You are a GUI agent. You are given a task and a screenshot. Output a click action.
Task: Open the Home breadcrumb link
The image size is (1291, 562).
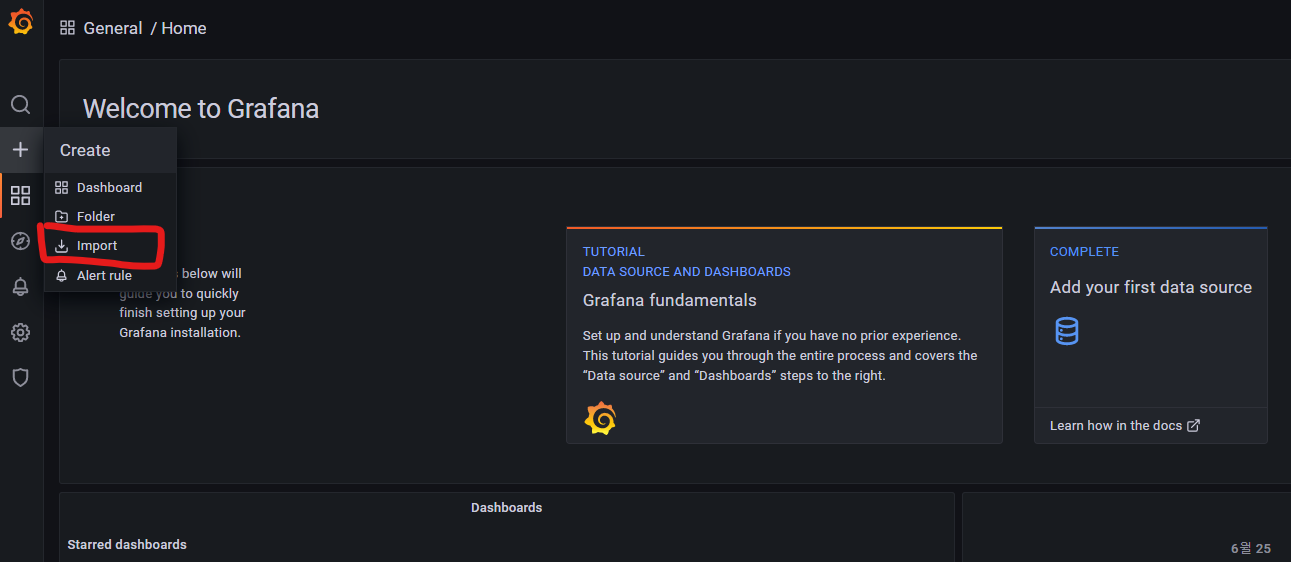pos(184,28)
